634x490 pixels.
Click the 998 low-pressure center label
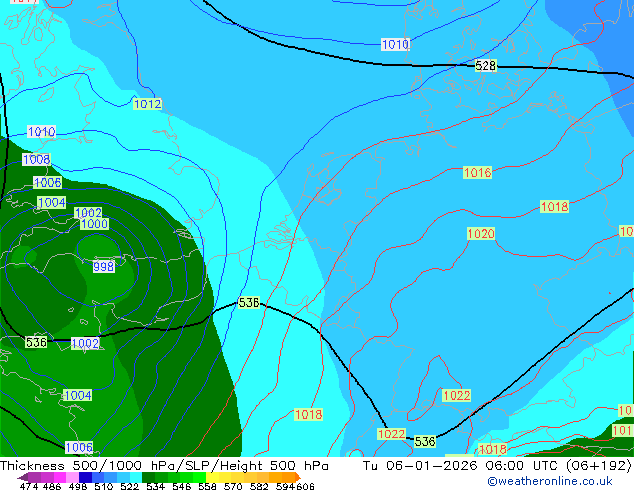pos(104,266)
